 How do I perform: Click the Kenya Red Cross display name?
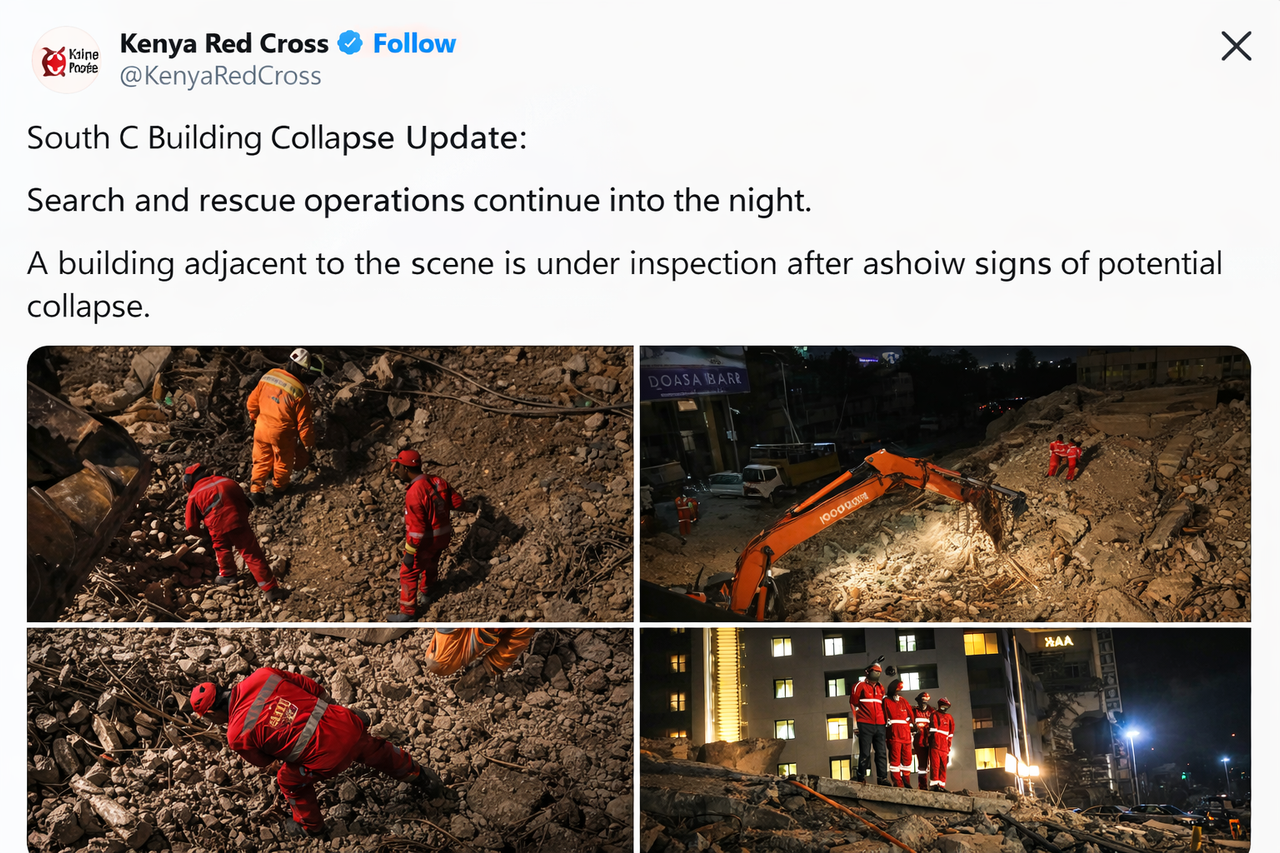tap(224, 43)
